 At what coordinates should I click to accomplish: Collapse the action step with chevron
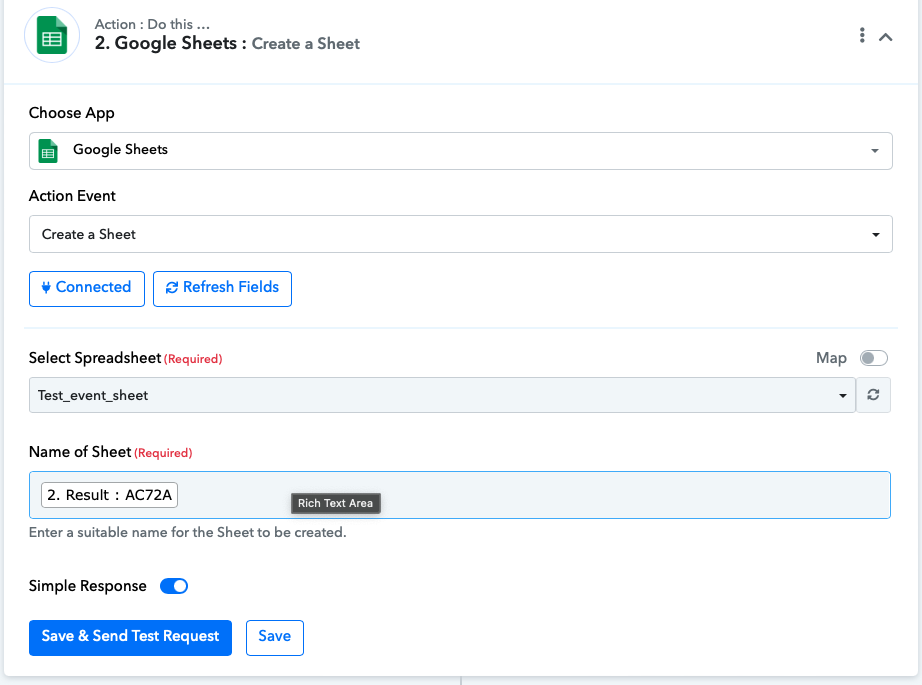click(886, 37)
